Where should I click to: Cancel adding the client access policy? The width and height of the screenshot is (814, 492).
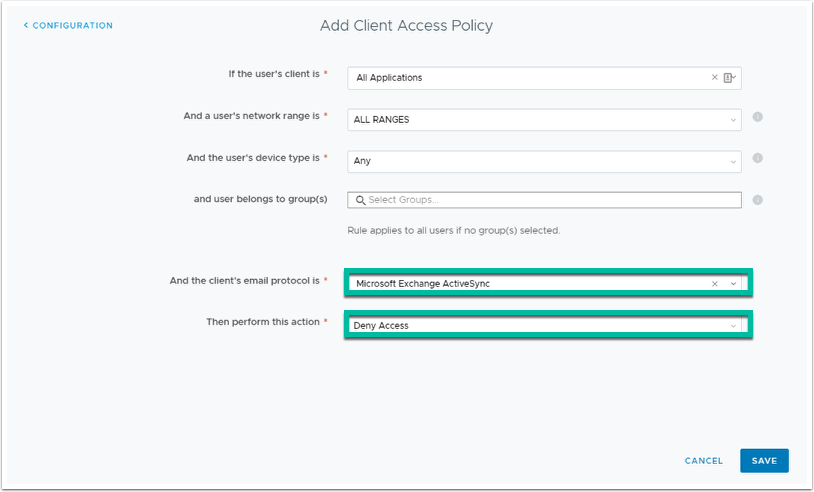click(703, 461)
